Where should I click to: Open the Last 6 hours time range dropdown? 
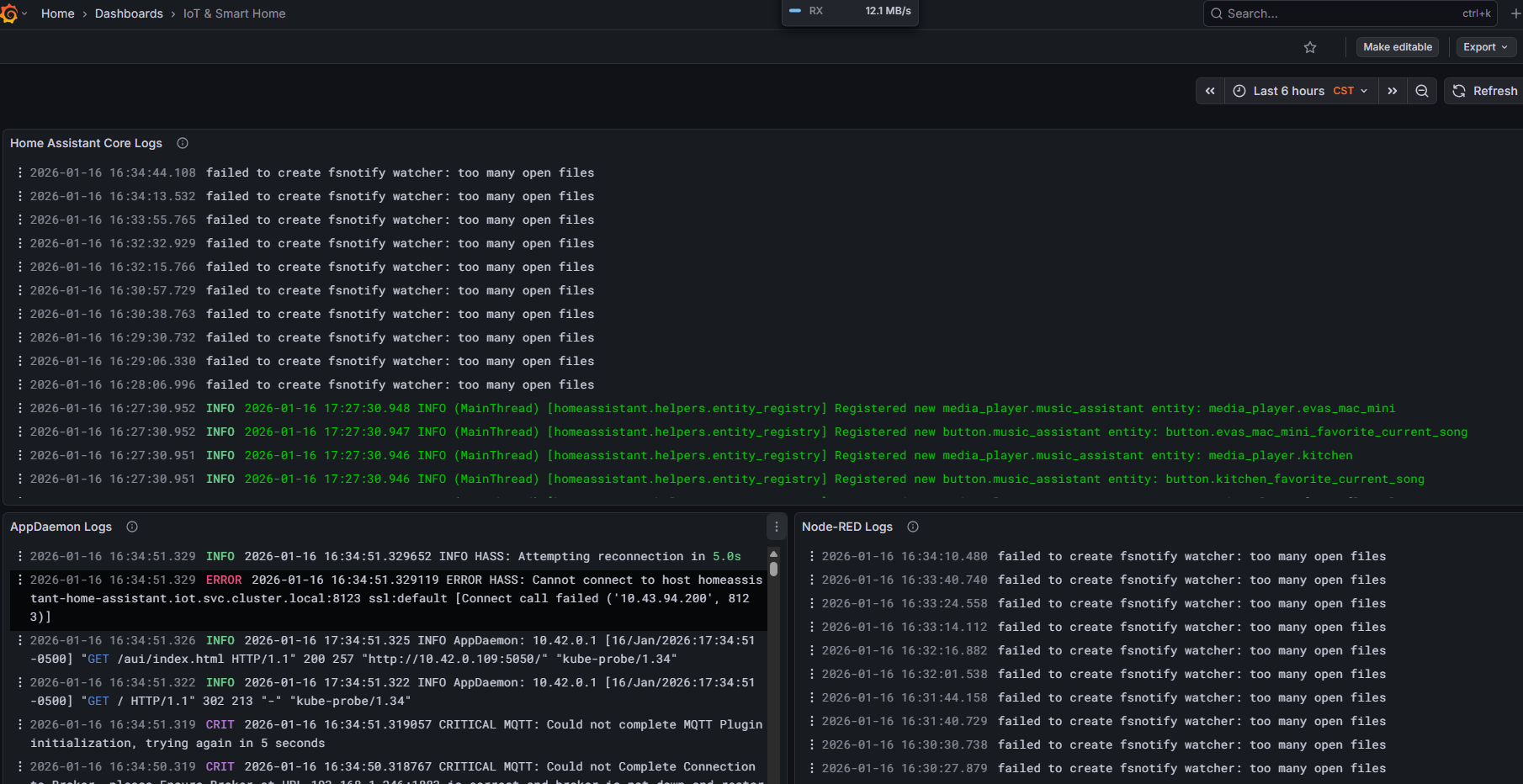(x=1300, y=90)
